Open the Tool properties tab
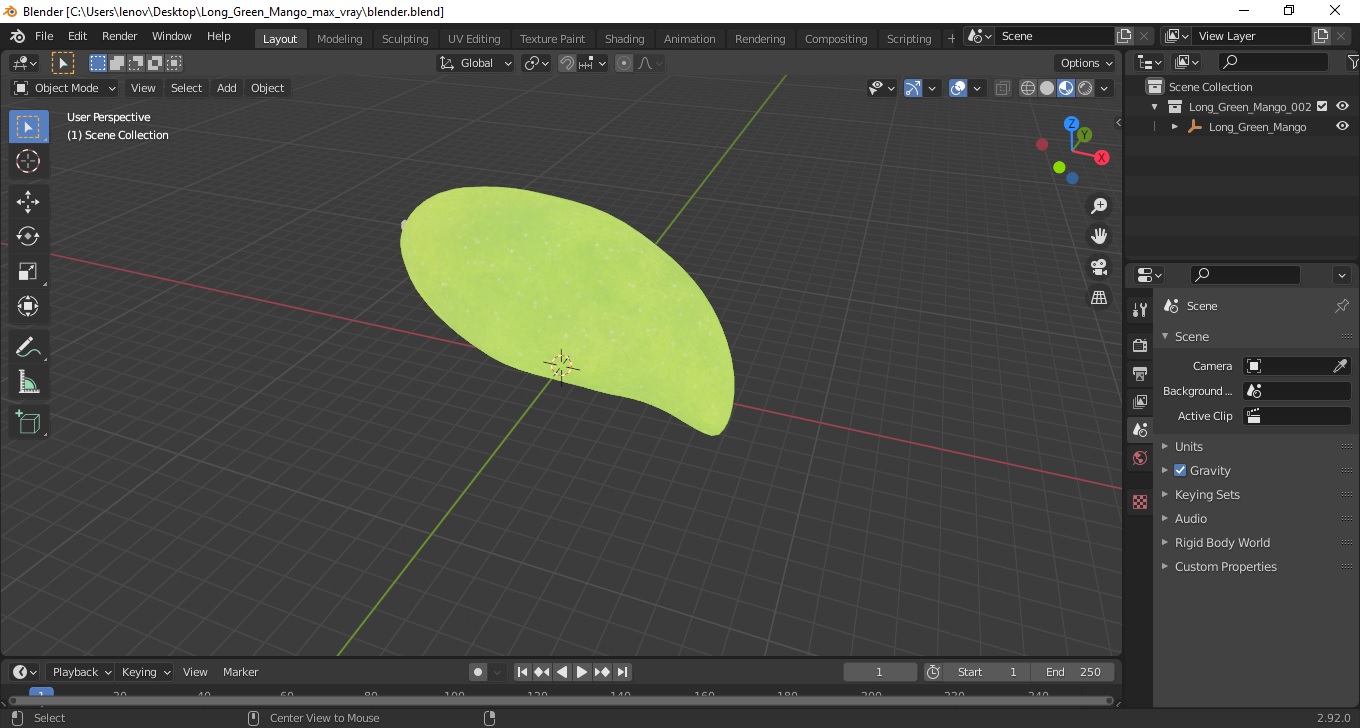1360x728 pixels. (x=1140, y=309)
